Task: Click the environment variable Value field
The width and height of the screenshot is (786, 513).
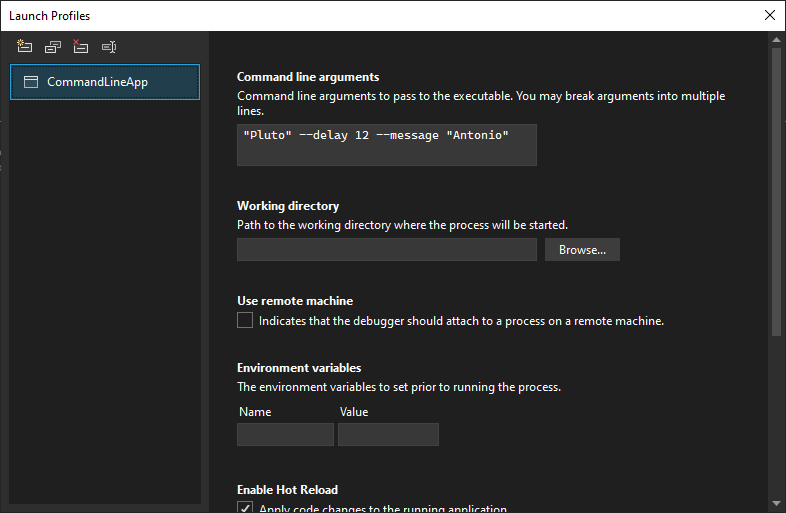Action: (388, 434)
